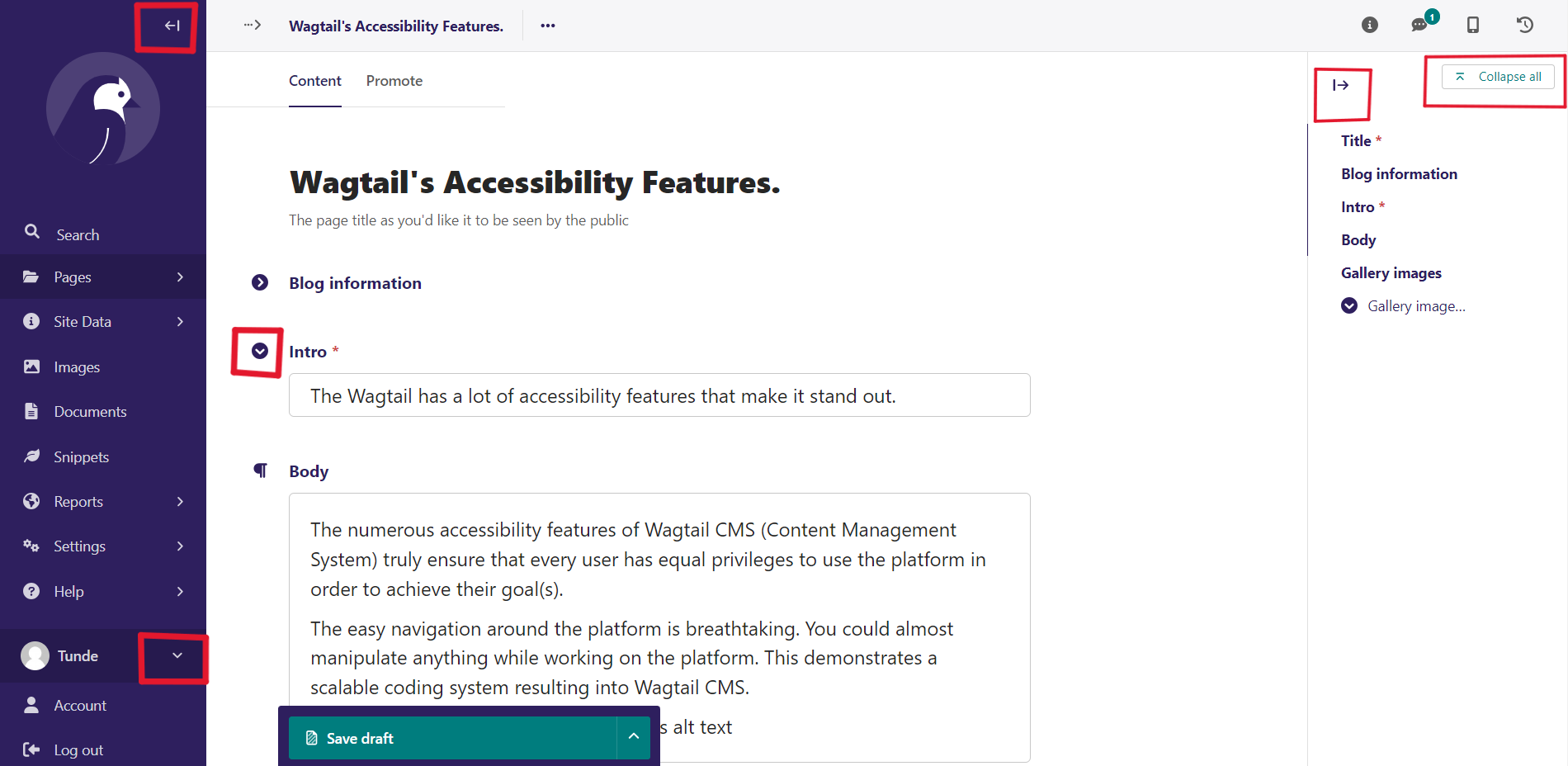Open the live preview panel
The height and width of the screenshot is (766, 1568).
point(1472,26)
